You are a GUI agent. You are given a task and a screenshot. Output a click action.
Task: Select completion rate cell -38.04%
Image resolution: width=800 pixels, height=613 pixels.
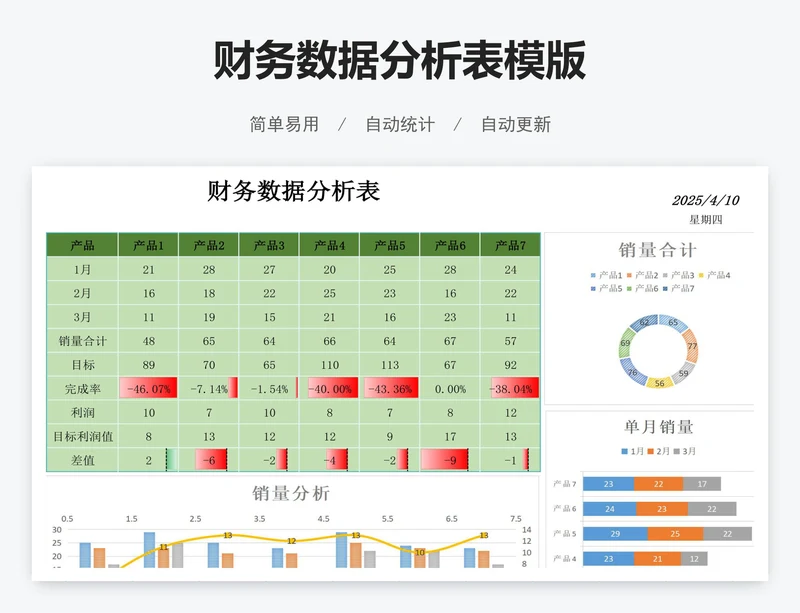[x=510, y=389]
